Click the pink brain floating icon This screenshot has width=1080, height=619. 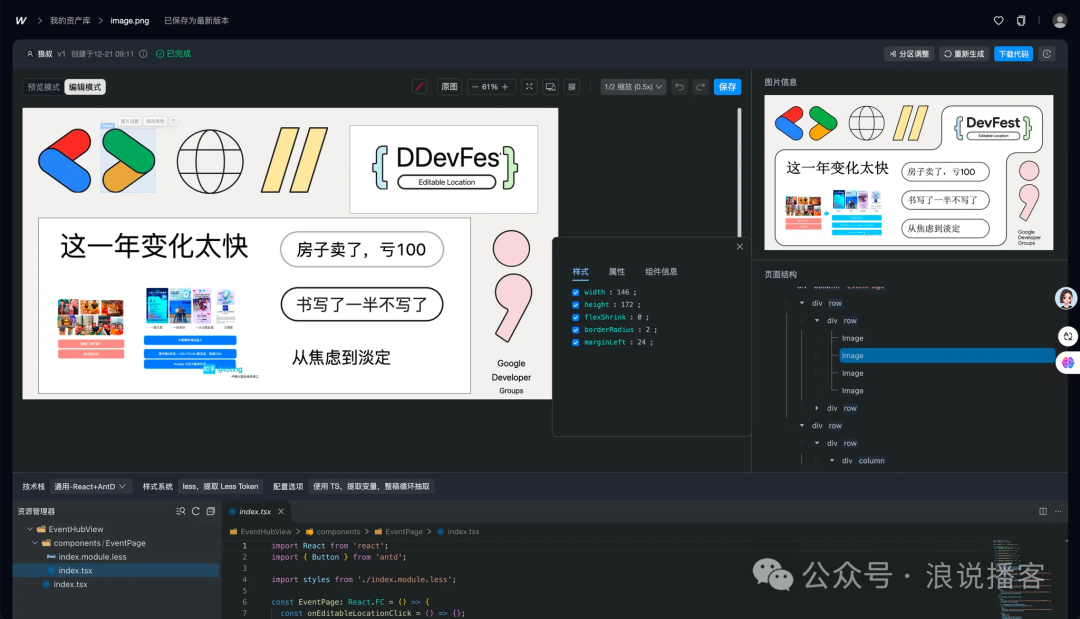click(1068, 362)
